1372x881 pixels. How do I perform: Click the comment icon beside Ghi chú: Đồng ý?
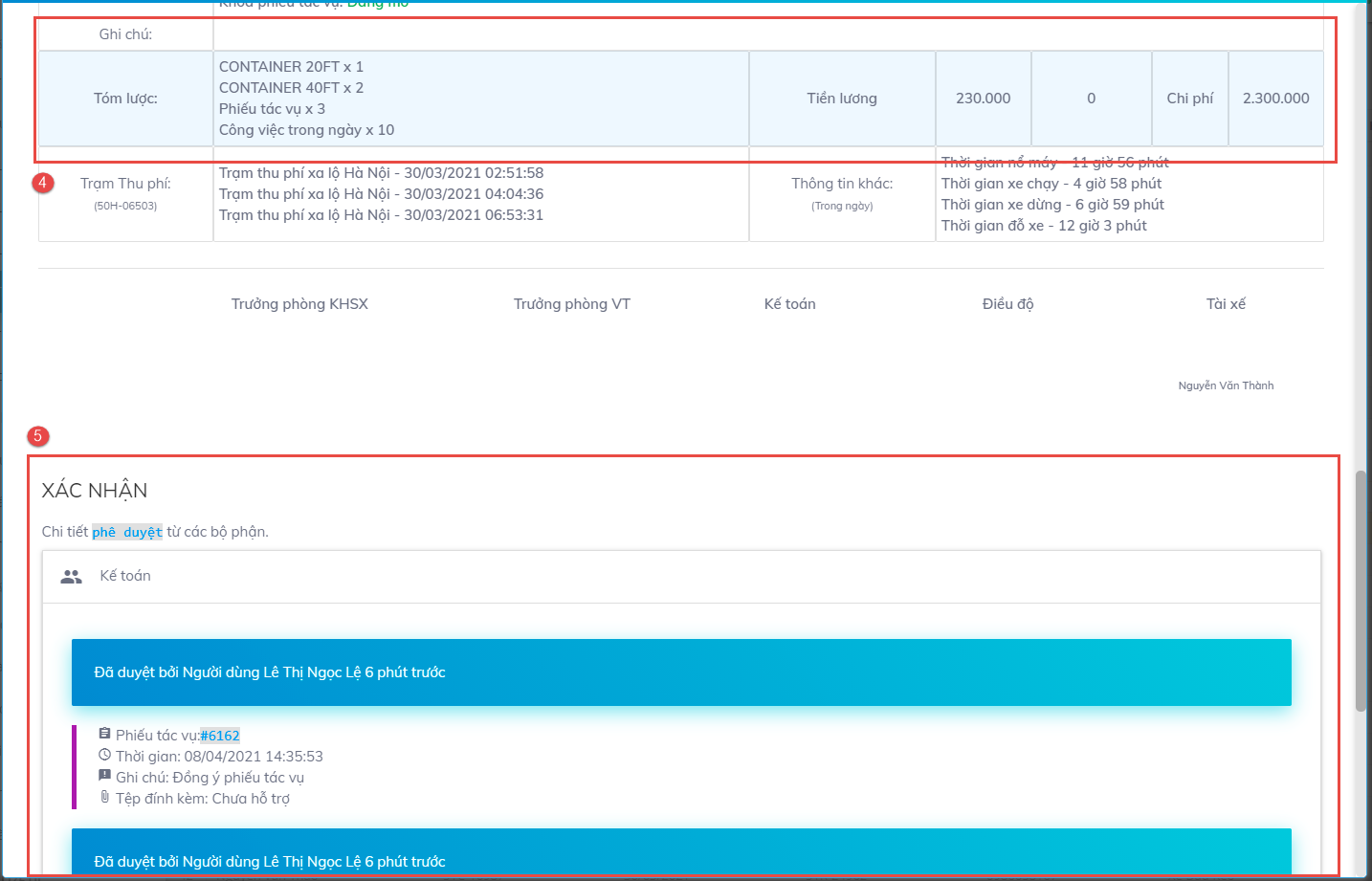coord(104,776)
